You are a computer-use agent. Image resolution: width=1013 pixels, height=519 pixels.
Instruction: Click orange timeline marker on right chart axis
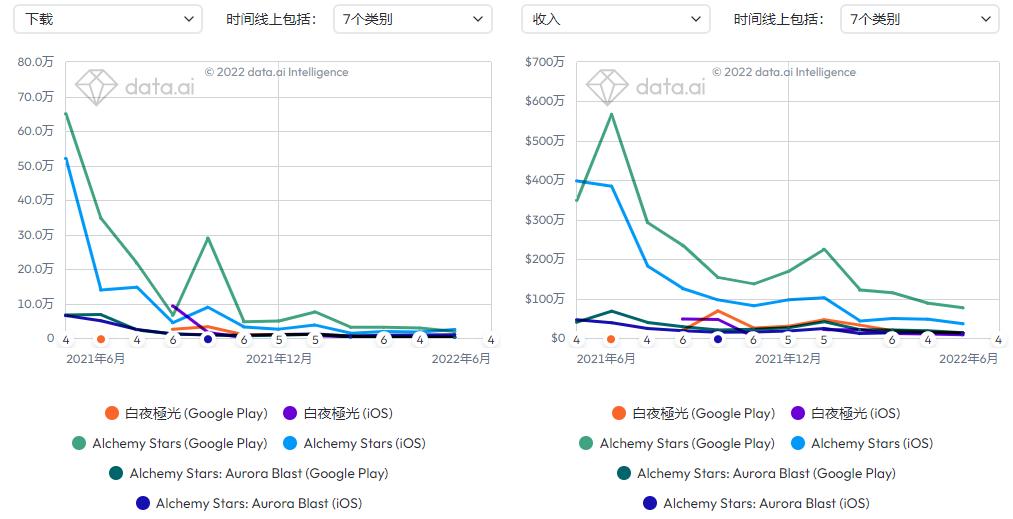pyautogui.click(x=610, y=339)
